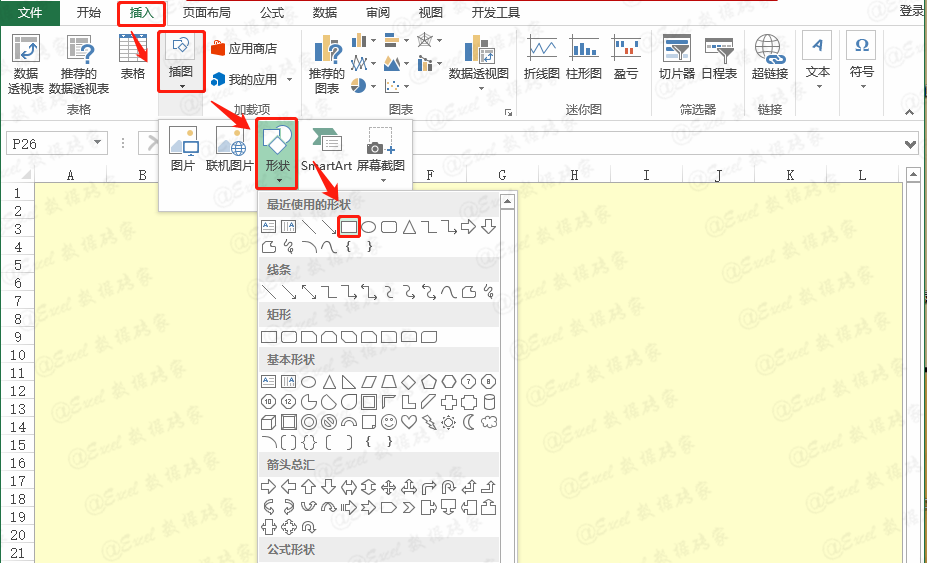Choose the sun shape

pyautogui.click(x=449, y=422)
